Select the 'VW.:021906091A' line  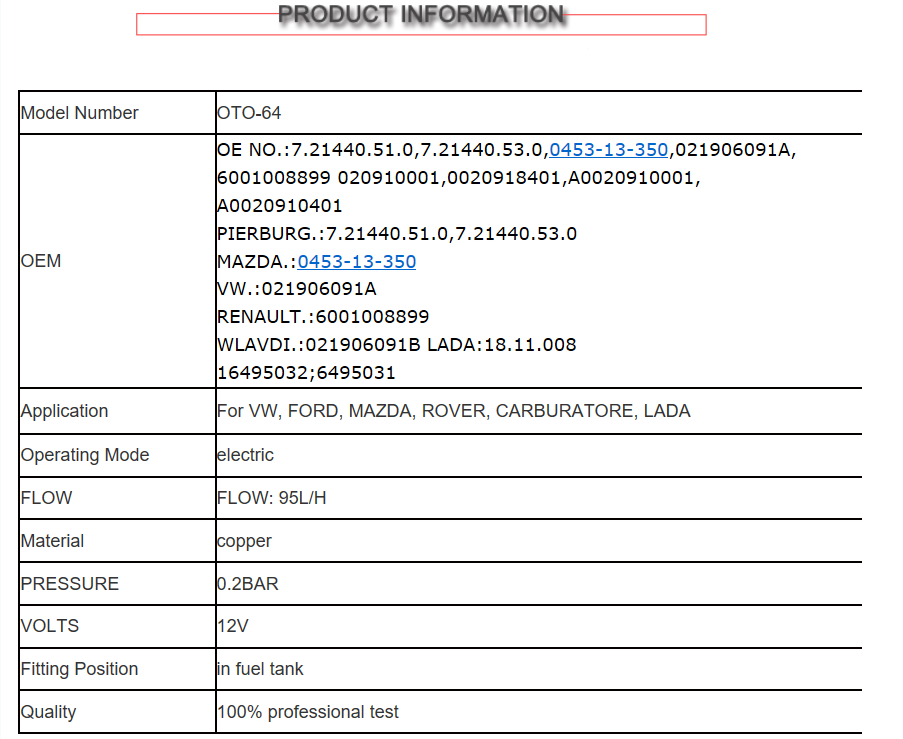coord(297,289)
